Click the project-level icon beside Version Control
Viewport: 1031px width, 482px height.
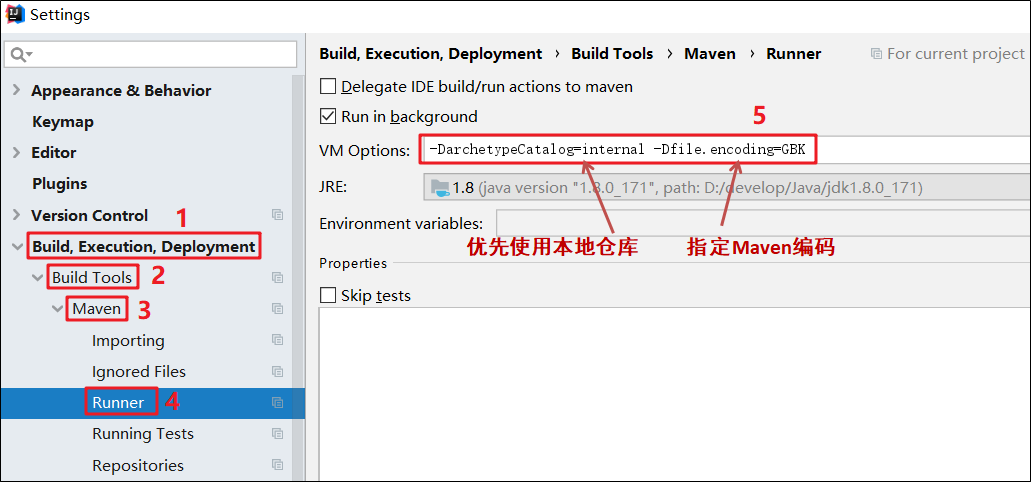click(277, 215)
